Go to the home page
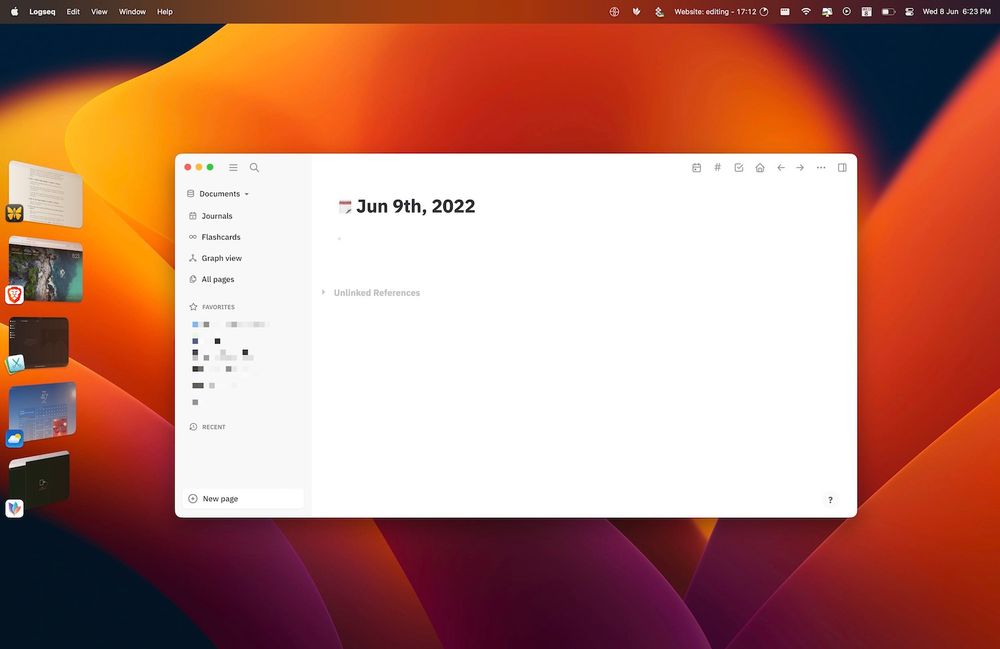This screenshot has width=1000, height=649. click(x=760, y=167)
